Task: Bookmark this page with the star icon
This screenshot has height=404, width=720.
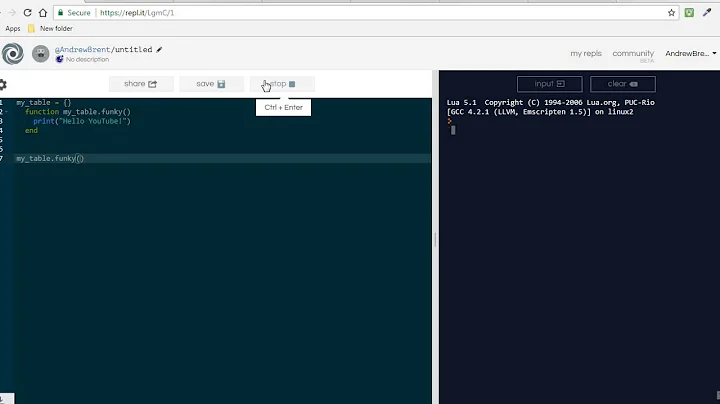Action: (671, 13)
